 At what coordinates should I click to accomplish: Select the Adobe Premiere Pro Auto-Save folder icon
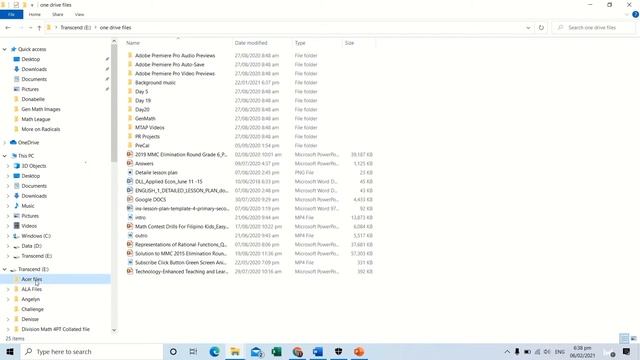130,64
